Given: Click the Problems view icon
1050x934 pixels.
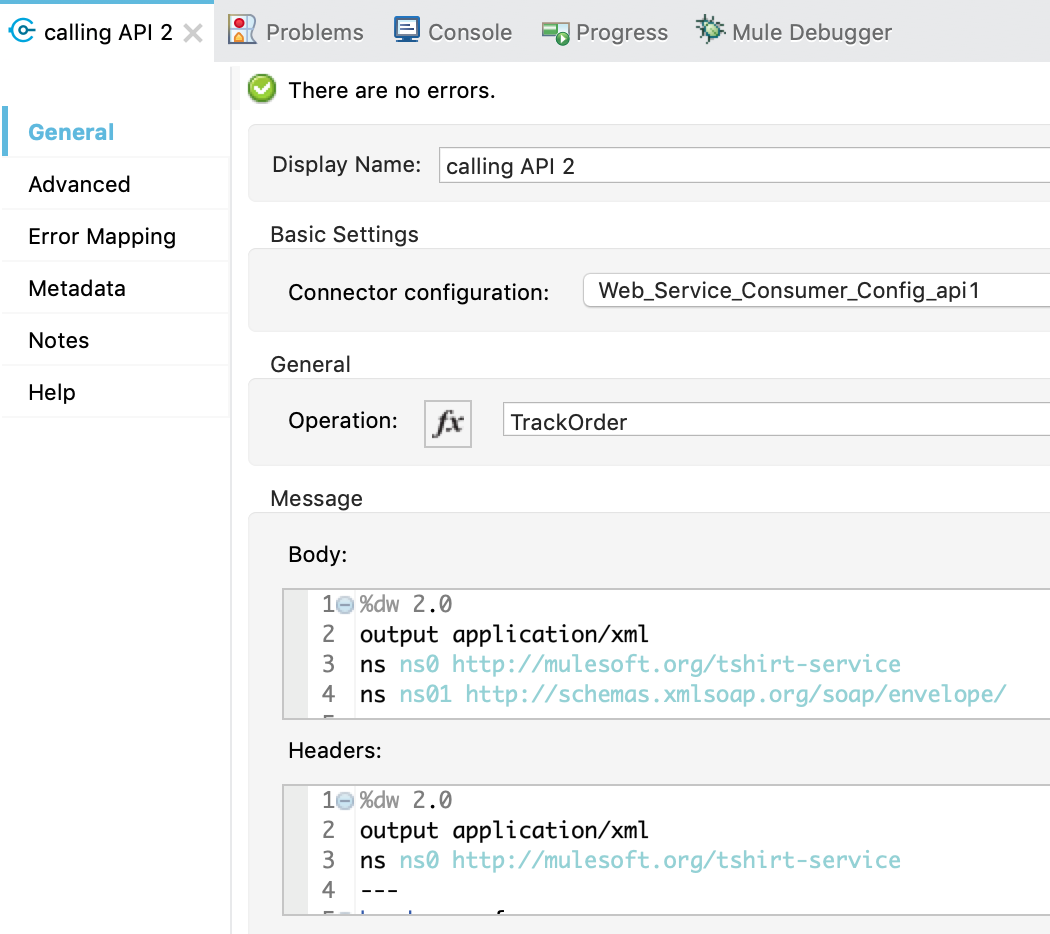Looking at the screenshot, I should [x=242, y=31].
